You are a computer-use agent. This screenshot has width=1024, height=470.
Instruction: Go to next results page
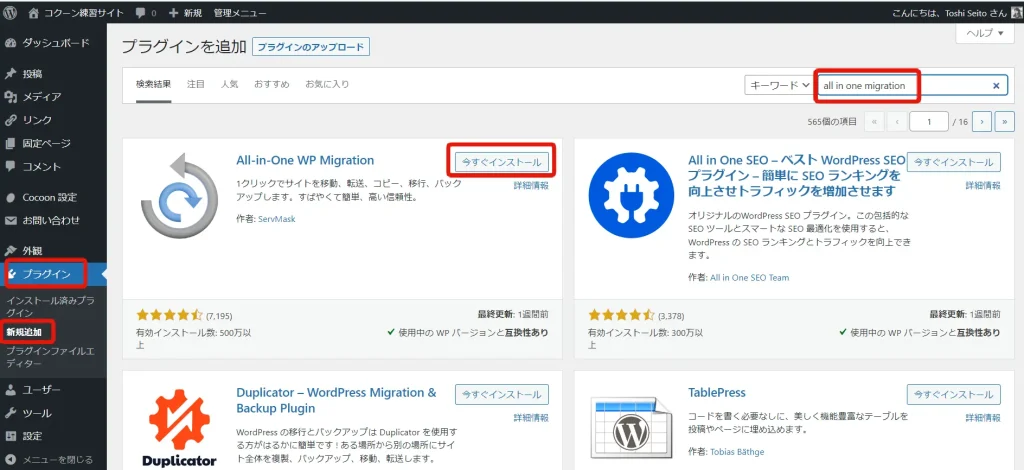click(982, 121)
